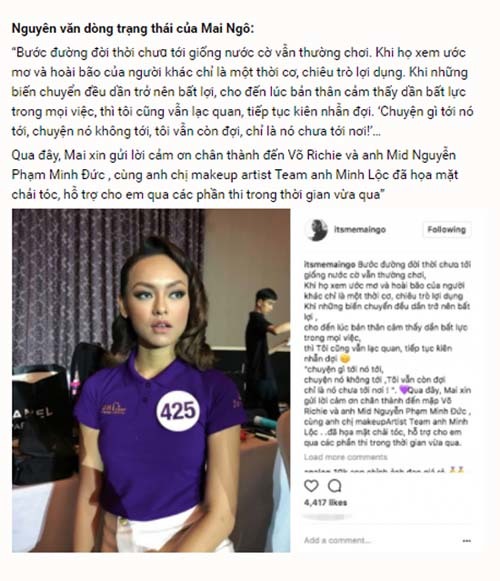View the 4,417 likes list
The image size is (500, 581).
pyautogui.click(x=325, y=502)
